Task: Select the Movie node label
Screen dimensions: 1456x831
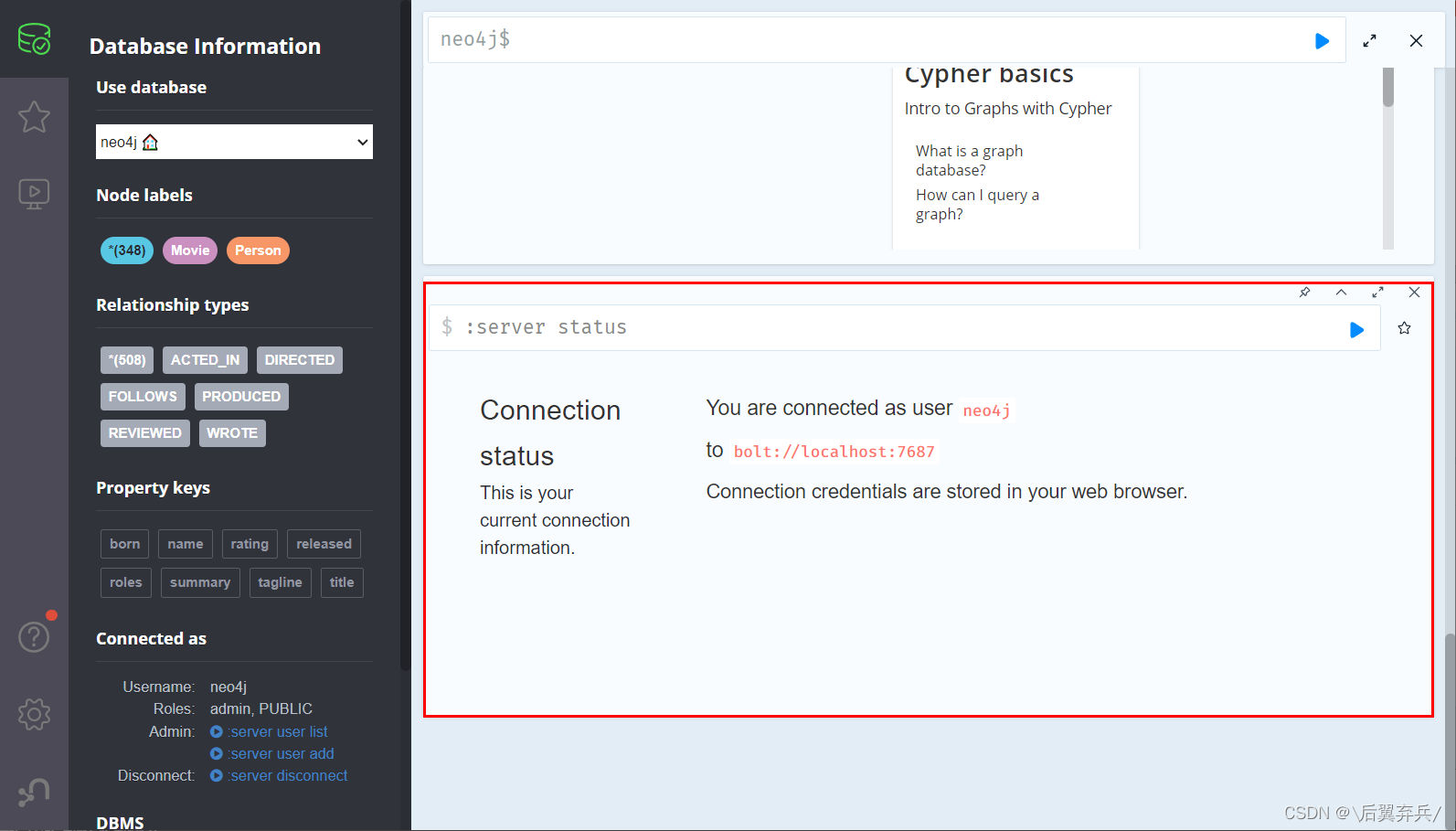Action: pos(190,250)
